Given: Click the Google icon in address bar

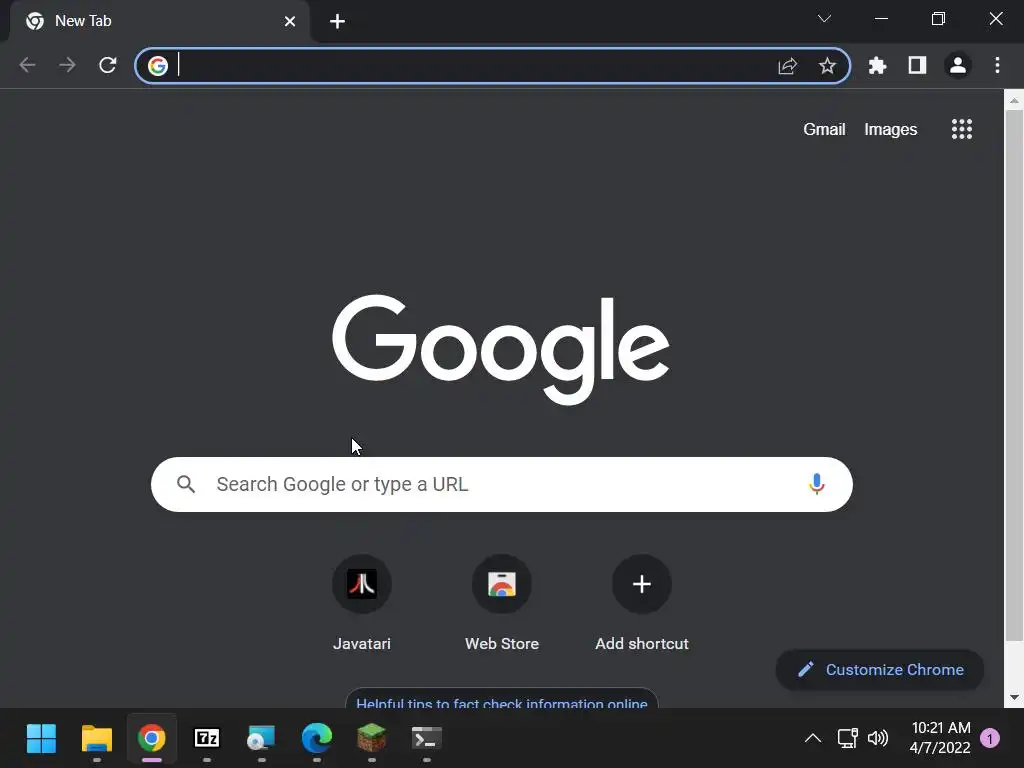Looking at the screenshot, I should coord(157,66).
